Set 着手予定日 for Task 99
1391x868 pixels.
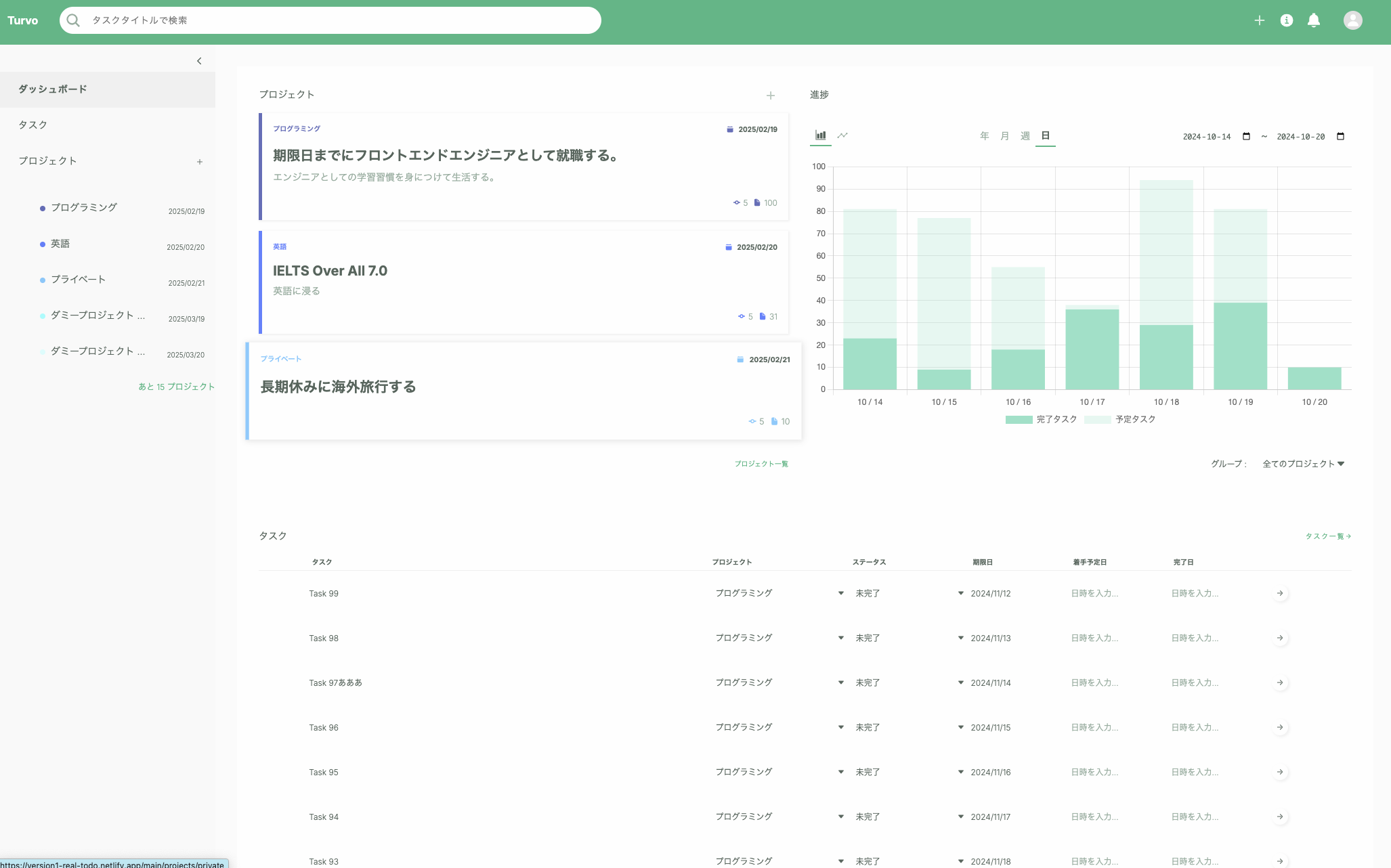[x=1094, y=594]
